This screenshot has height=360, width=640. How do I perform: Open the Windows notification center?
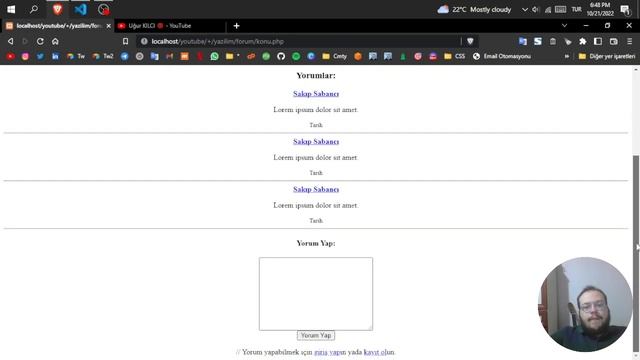click(625, 9)
